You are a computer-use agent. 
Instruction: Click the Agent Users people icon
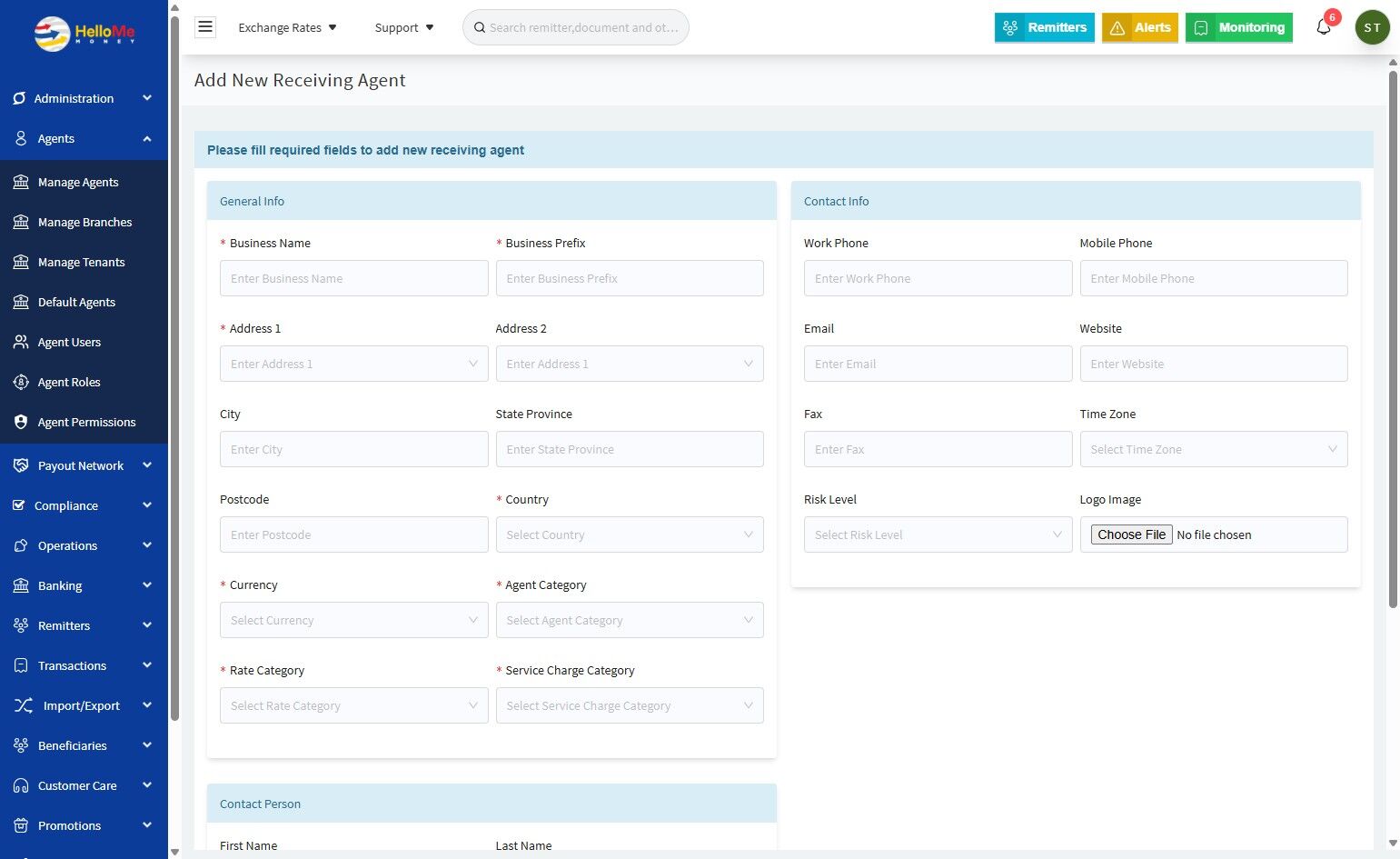[x=21, y=342]
